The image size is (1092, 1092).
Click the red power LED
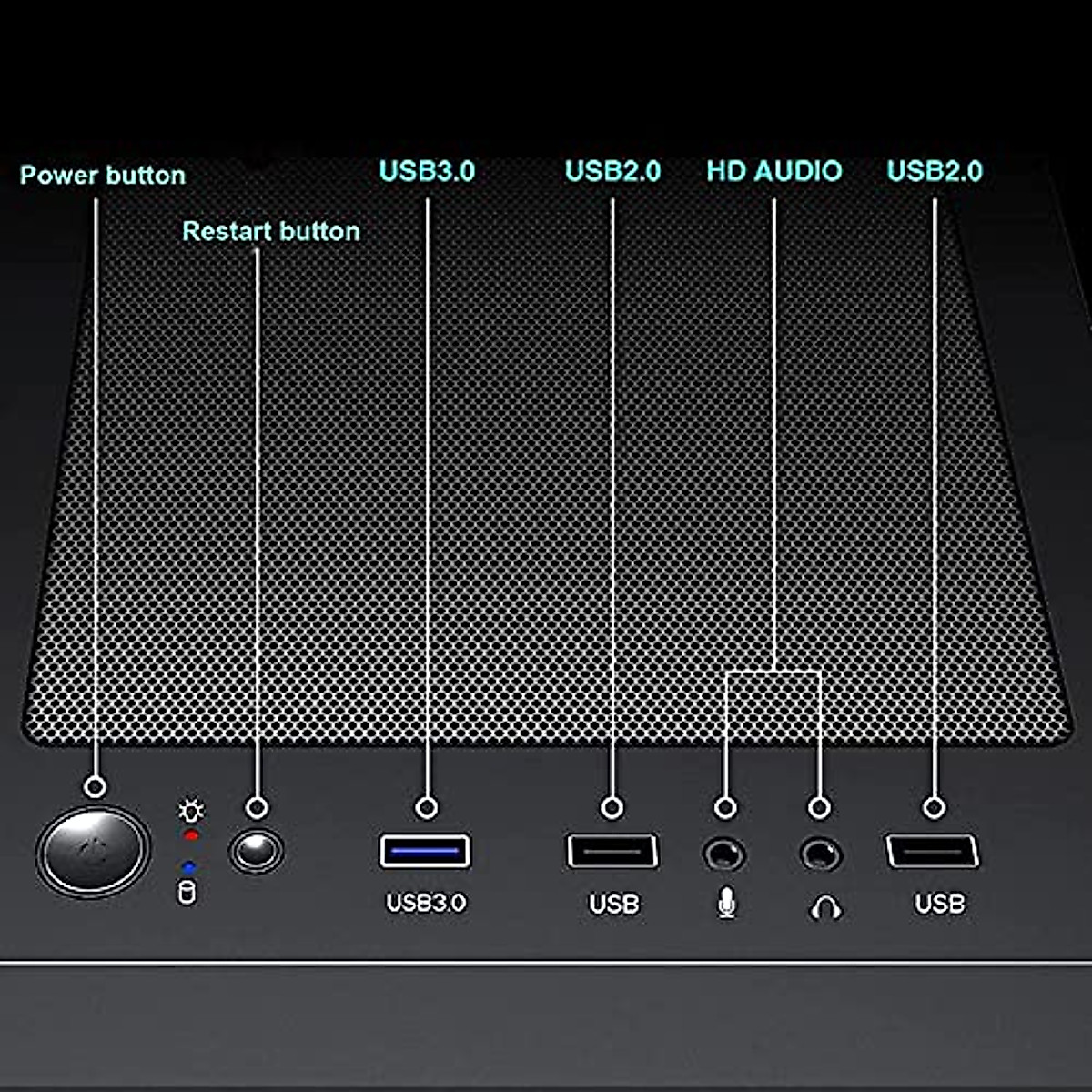click(x=191, y=834)
